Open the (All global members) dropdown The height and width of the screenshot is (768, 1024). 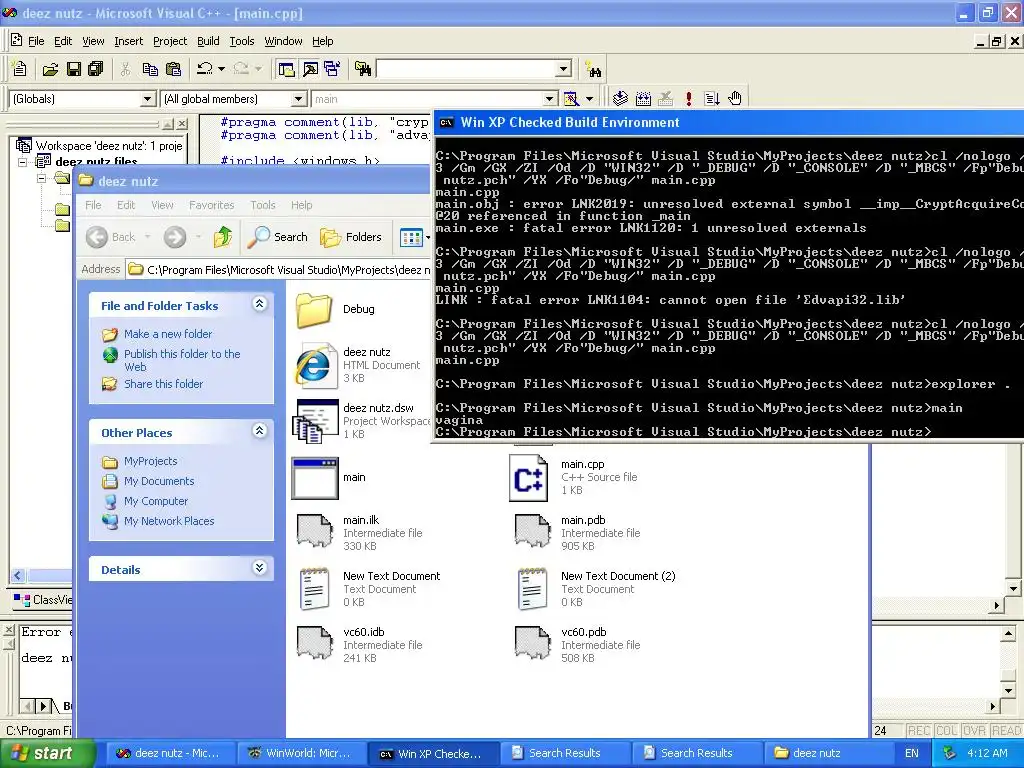(x=298, y=99)
